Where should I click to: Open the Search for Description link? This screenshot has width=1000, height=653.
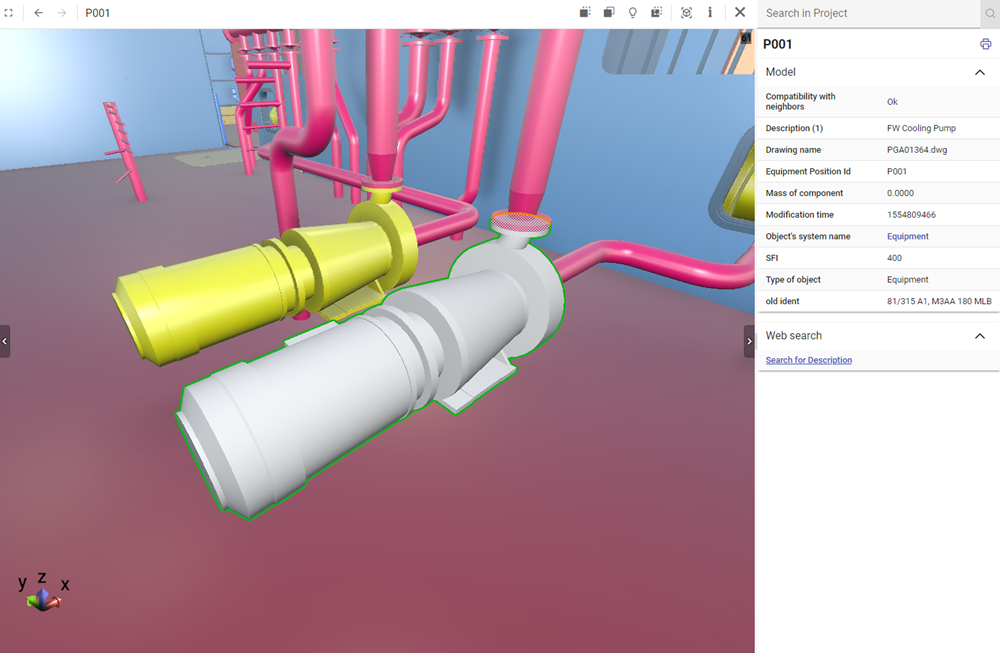809,360
